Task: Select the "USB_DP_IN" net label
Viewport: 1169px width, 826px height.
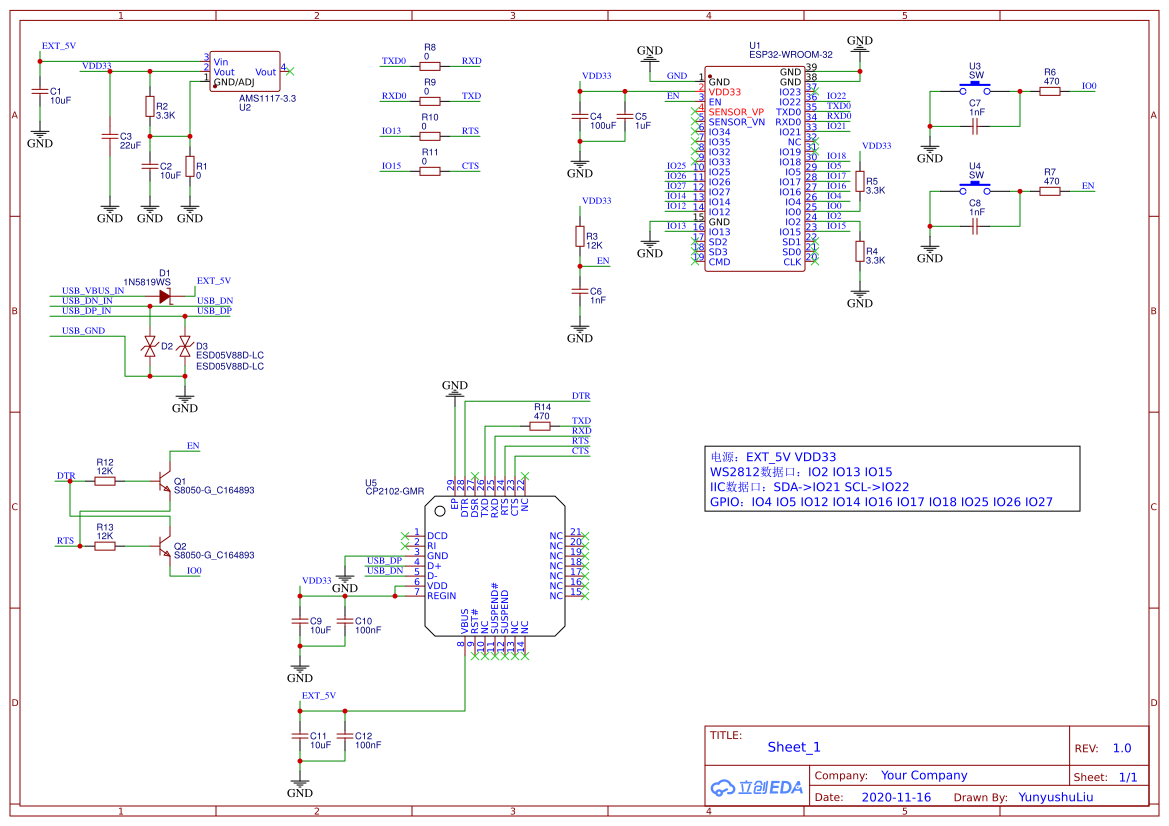Action: pos(86,311)
